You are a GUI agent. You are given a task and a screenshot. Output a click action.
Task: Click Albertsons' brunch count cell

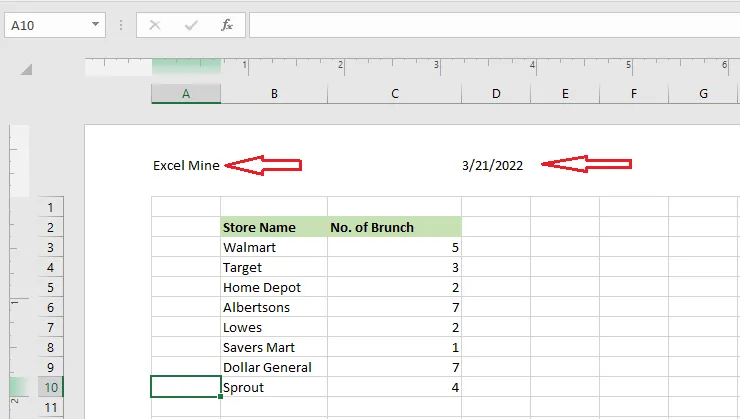(394, 307)
